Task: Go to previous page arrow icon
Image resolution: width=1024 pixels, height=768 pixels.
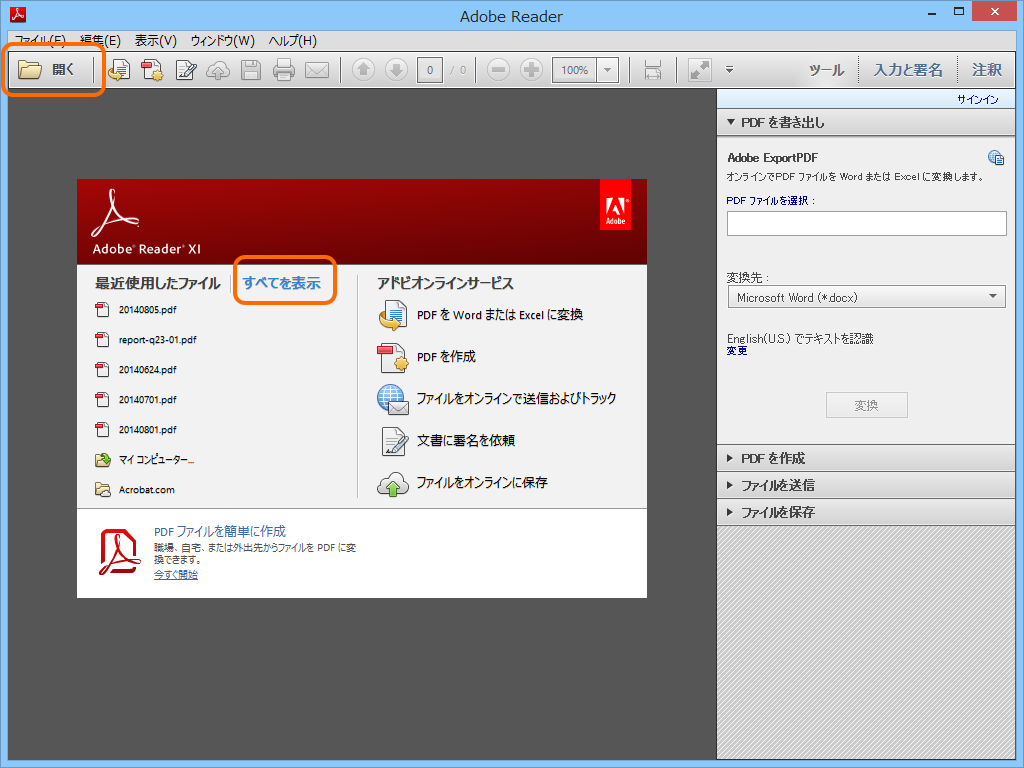Action: pyautogui.click(x=364, y=69)
